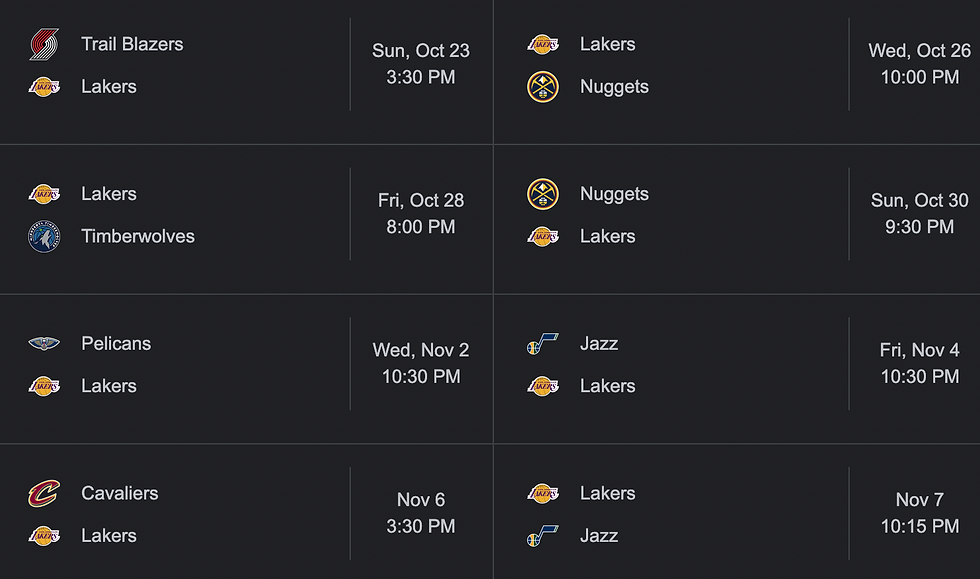Click Lakers logo in Nov 6 game
The width and height of the screenshot is (980, 579).
click(x=44, y=536)
